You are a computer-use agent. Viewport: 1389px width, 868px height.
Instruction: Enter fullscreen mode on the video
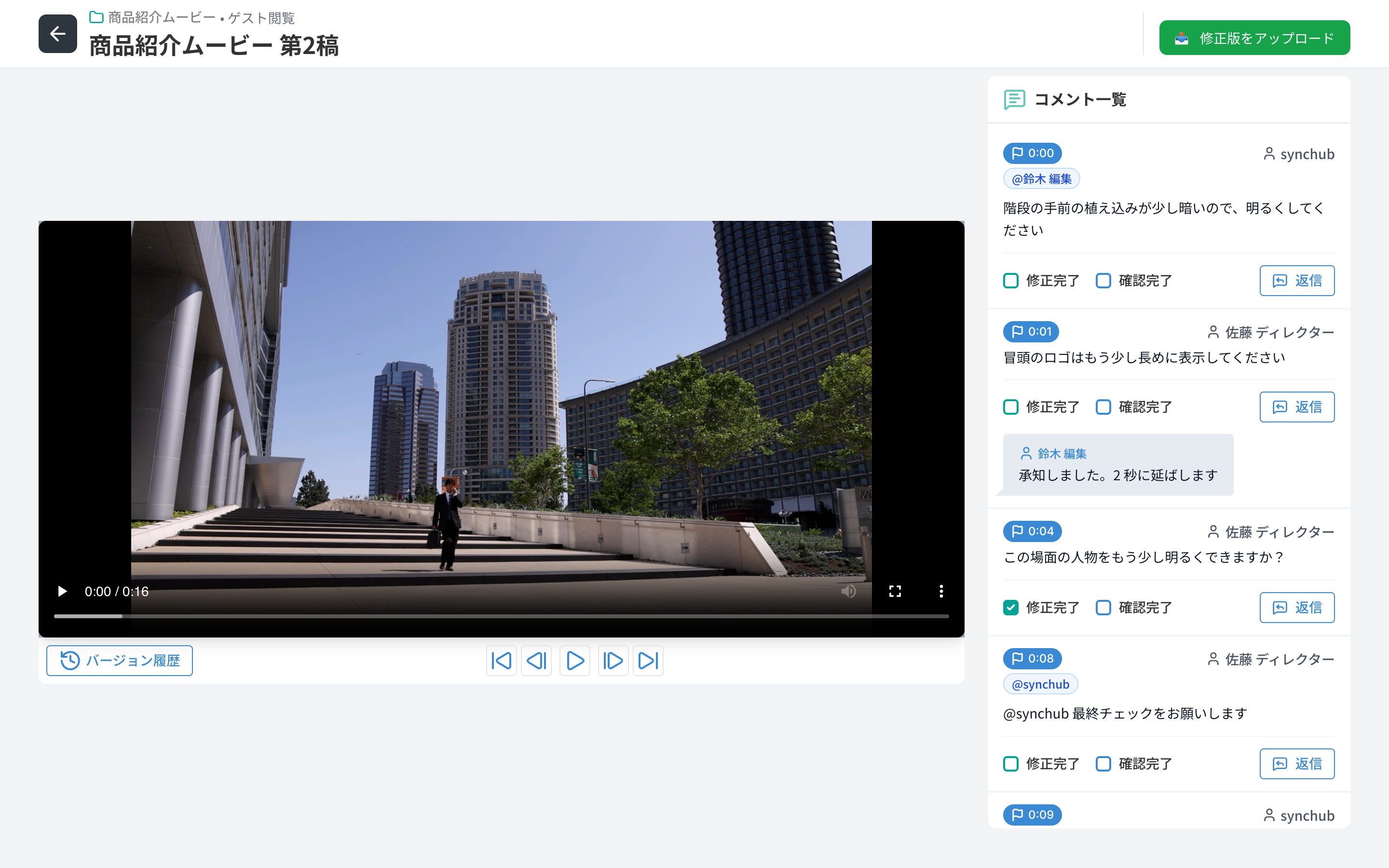[895, 591]
